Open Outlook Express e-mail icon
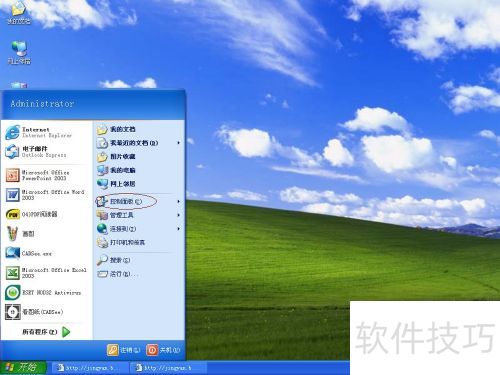Viewport: 500px width, 375px height. click(x=12, y=152)
